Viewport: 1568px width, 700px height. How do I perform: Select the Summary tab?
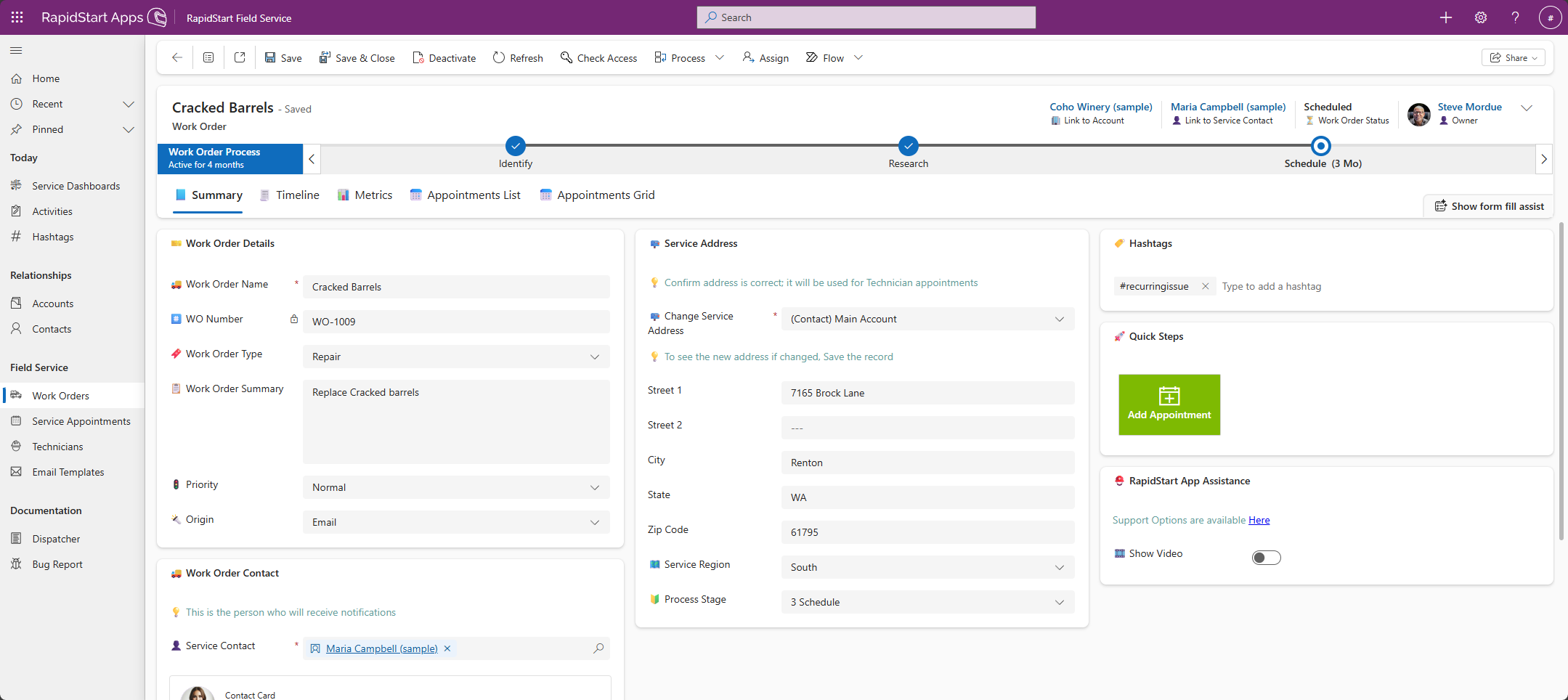[x=208, y=195]
